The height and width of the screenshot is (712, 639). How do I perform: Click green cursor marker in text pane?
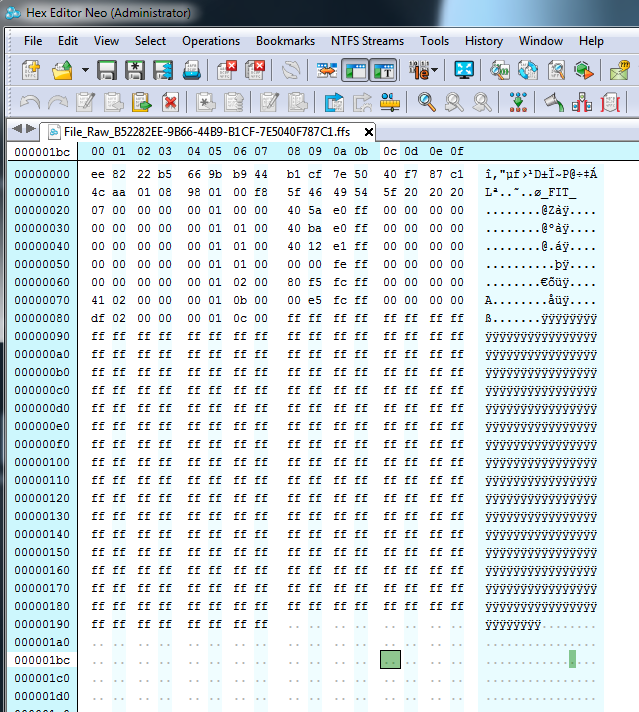(572, 659)
